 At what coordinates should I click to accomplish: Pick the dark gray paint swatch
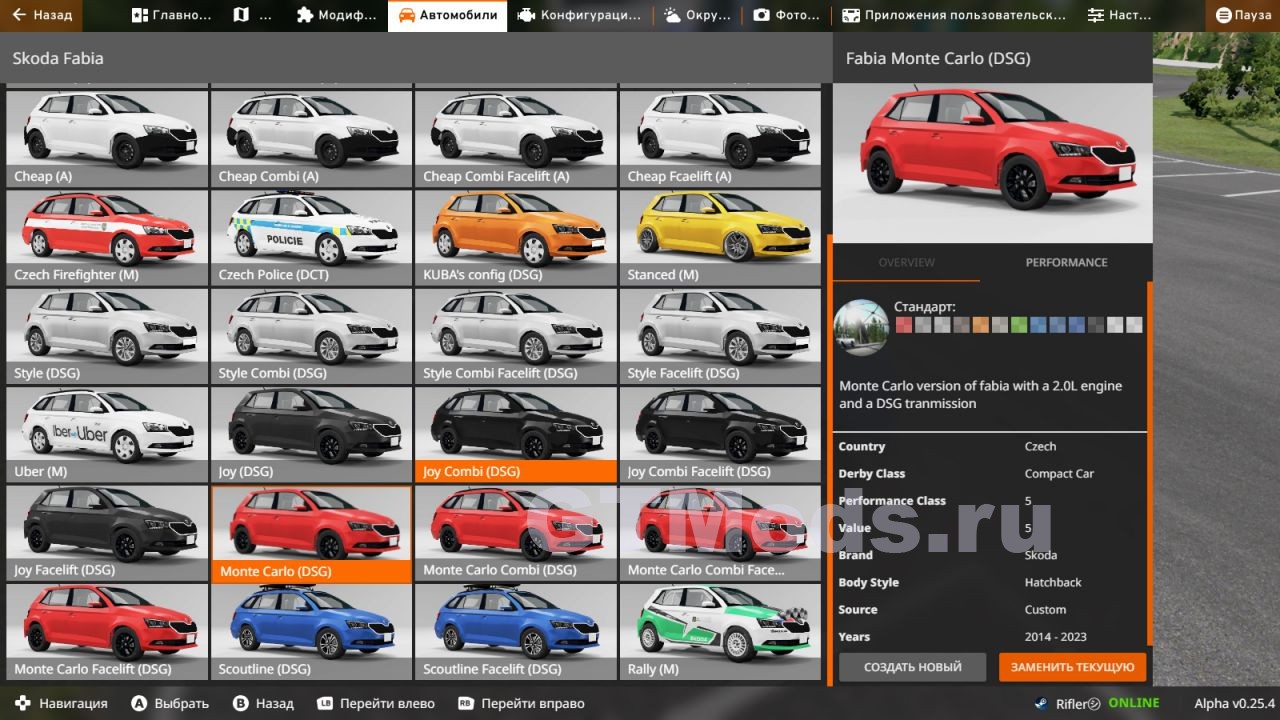pos(1096,325)
